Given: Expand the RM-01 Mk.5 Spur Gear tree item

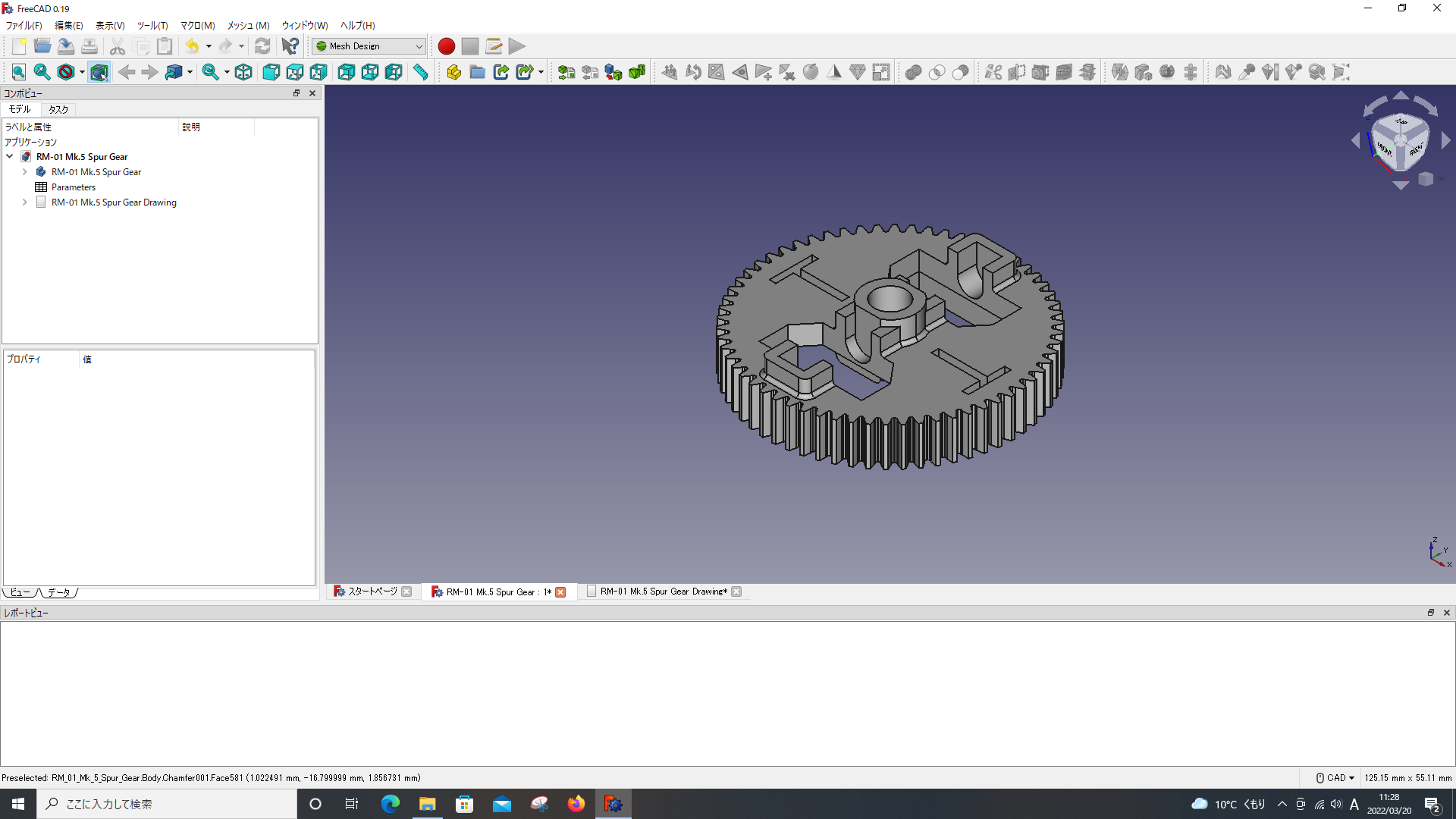Looking at the screenshot, I should tap(25, 171).
